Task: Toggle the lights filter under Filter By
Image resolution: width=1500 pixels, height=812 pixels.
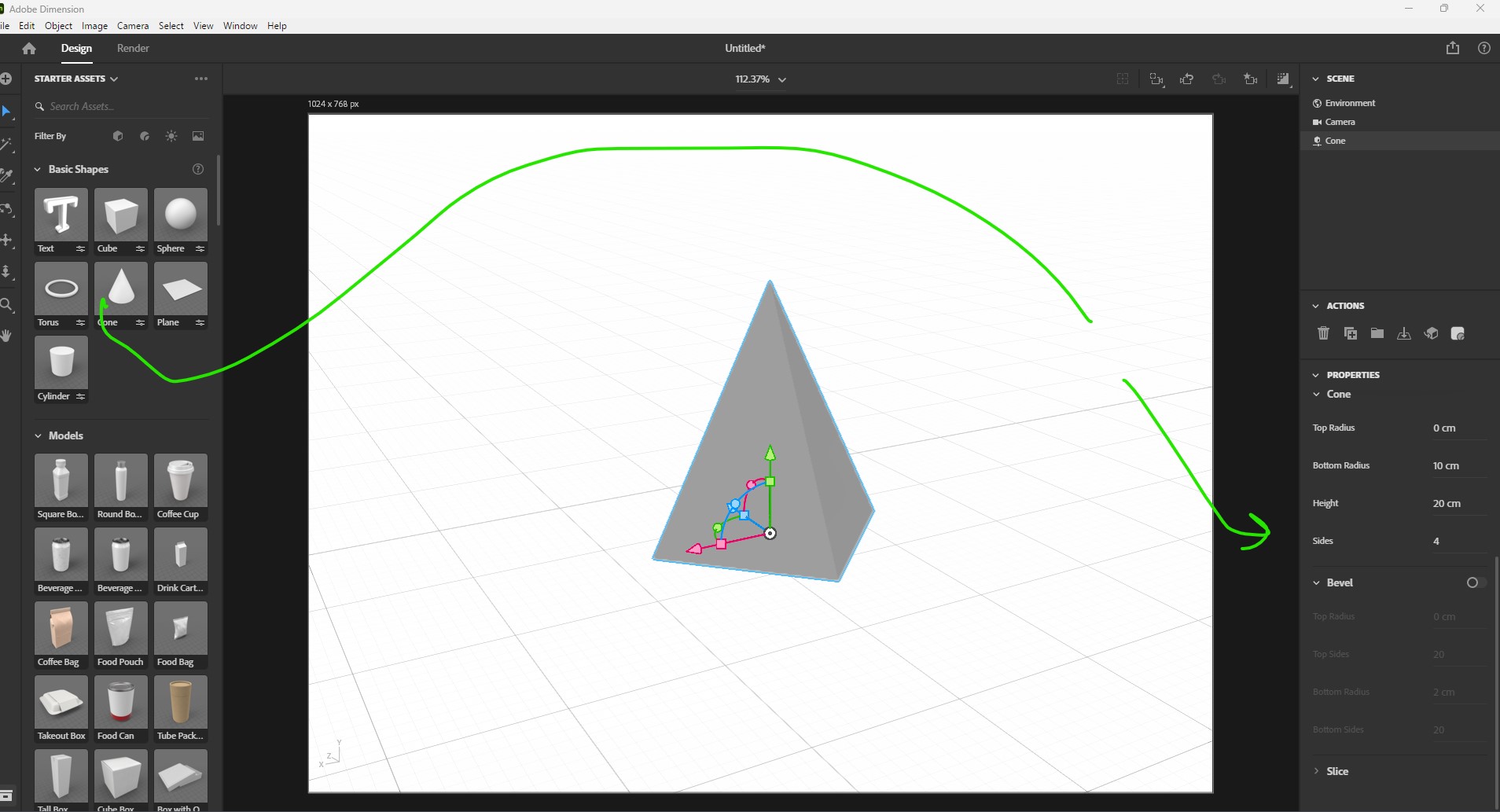Action: [x=170, y=136]
